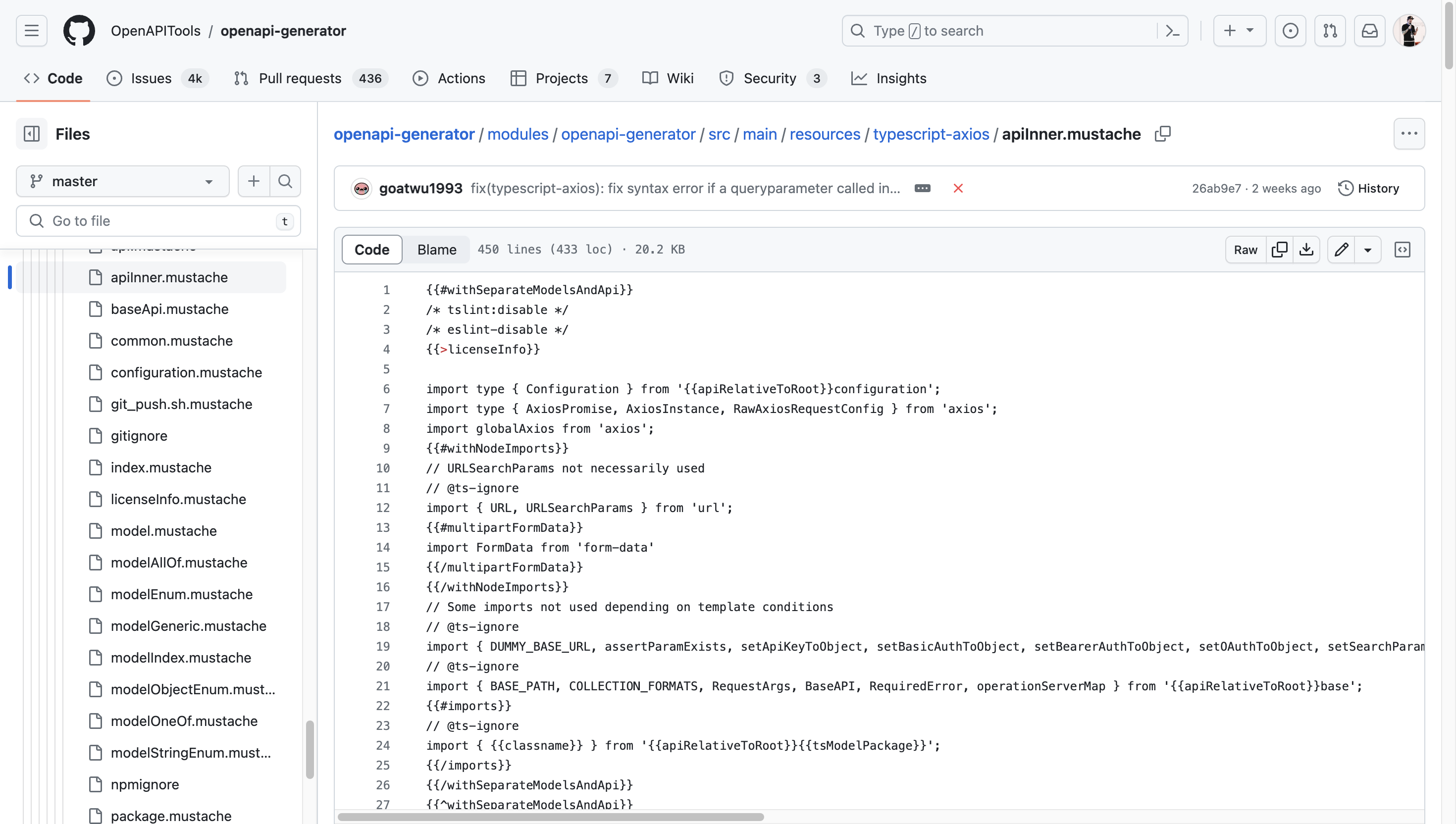Open index.mustache in file tree

pos(161,467)
